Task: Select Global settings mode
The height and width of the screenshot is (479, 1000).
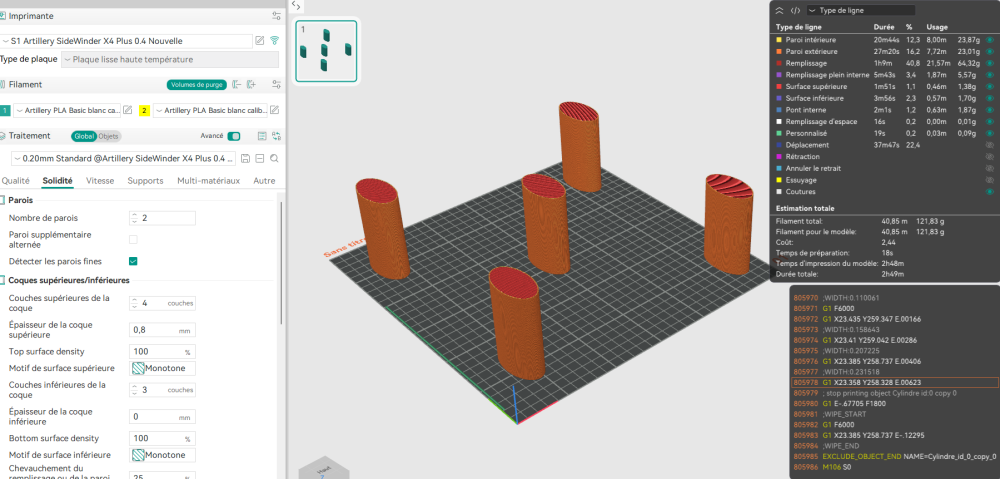Action: point(84,136)
